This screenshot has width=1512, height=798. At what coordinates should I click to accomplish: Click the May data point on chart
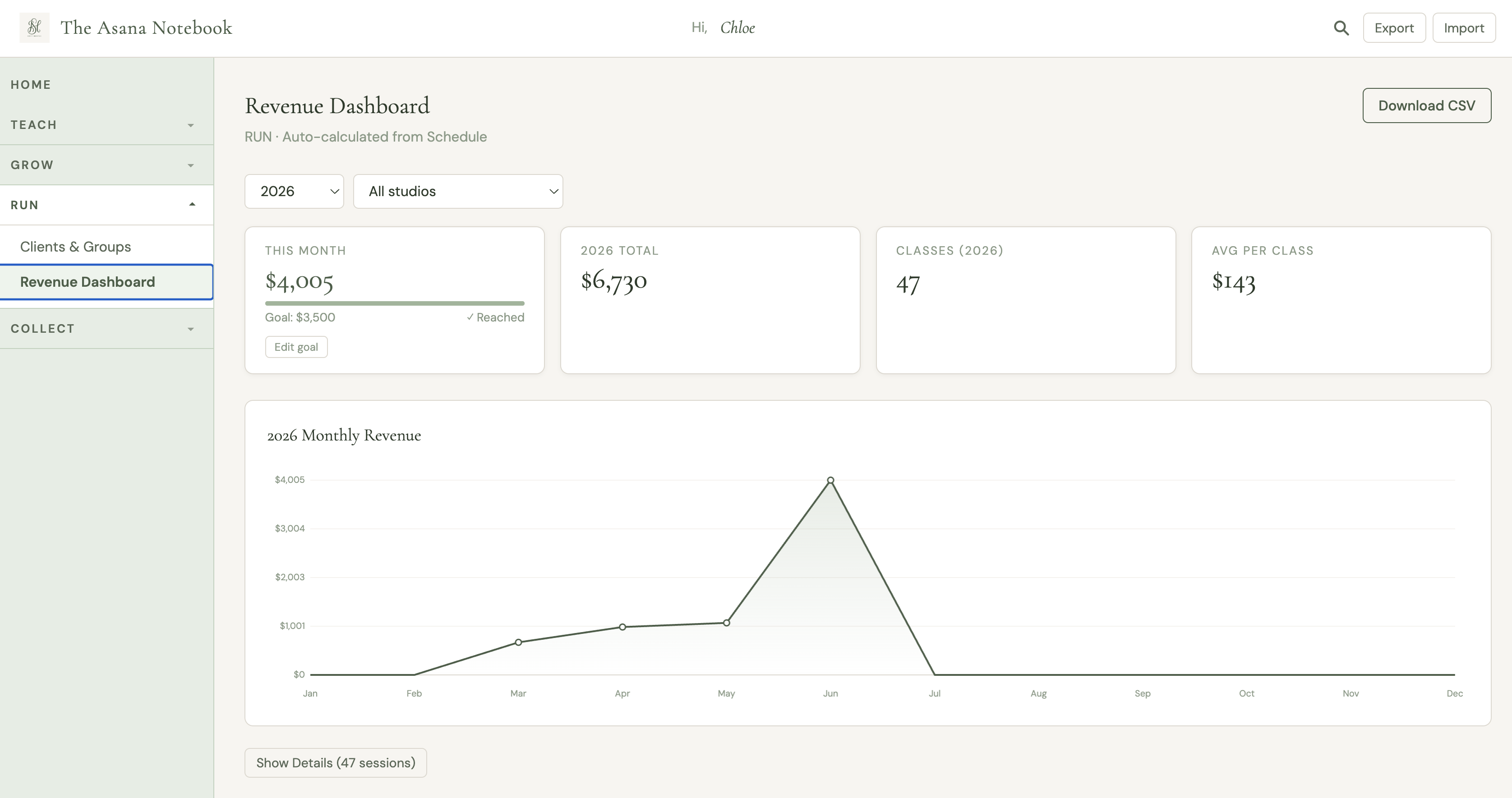point(727,623)
